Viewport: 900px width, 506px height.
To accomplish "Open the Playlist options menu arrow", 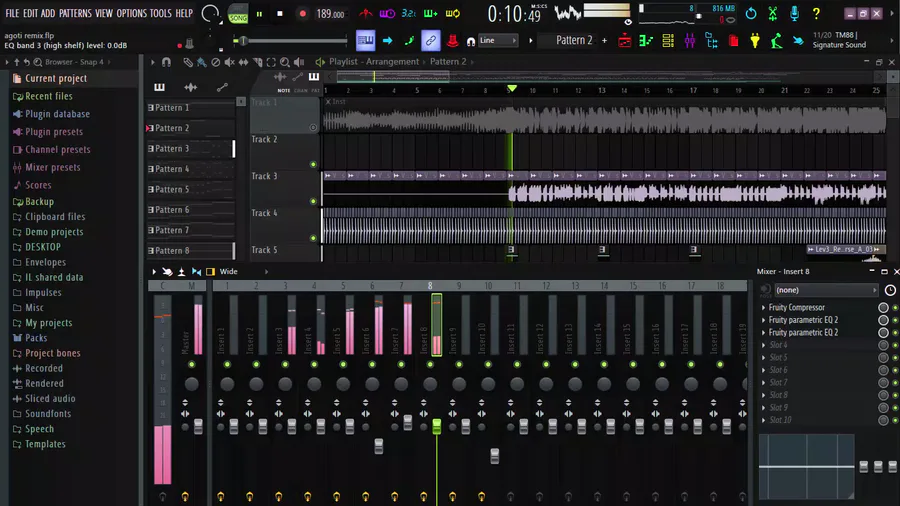I will pyautogui.click(x=153, y=62).
